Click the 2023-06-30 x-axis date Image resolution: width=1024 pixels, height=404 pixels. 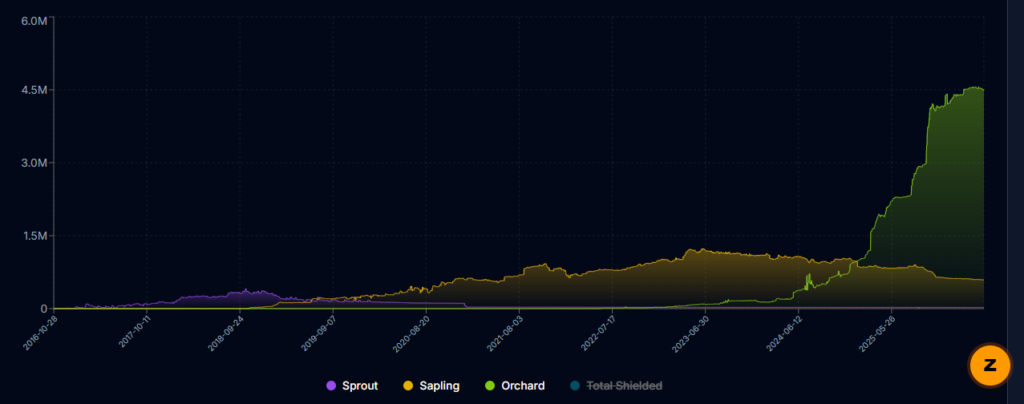tap(692, 333)
